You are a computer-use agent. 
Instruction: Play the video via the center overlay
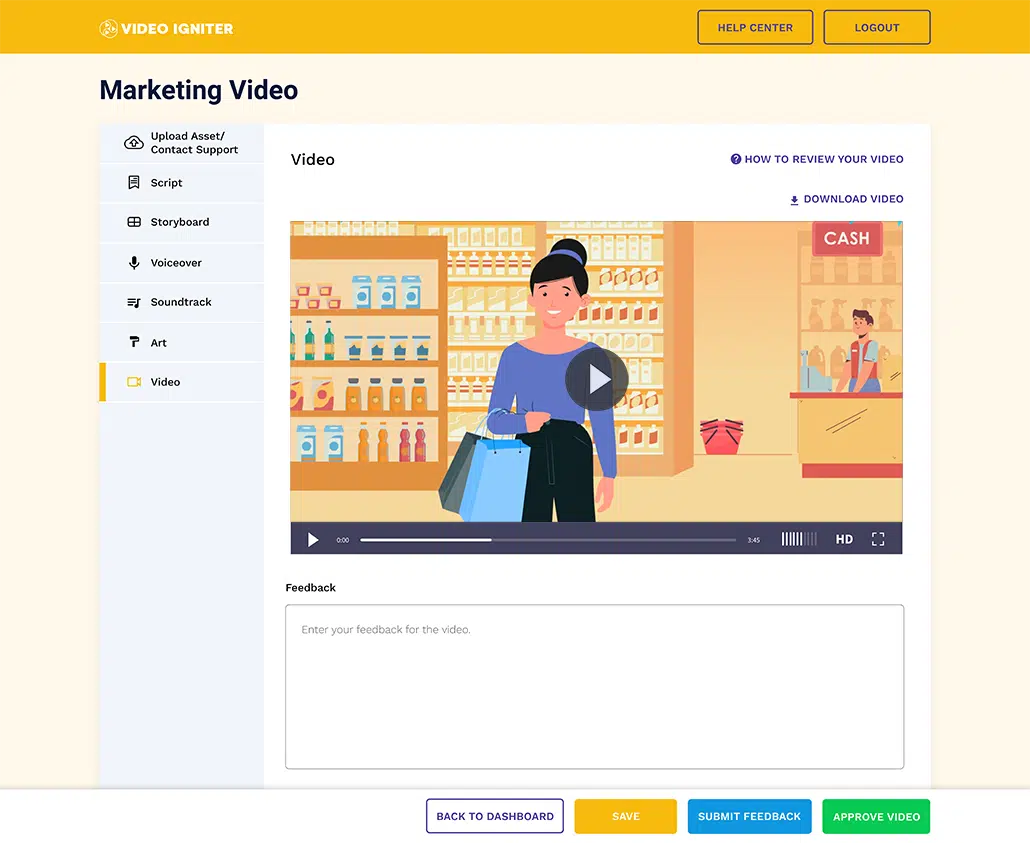(597, 379)
